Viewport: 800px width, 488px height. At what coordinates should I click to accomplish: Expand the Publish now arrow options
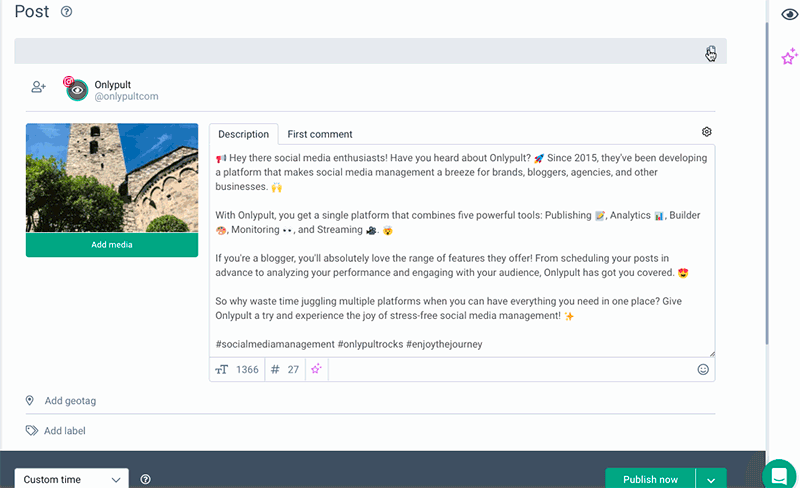point(711,480)
